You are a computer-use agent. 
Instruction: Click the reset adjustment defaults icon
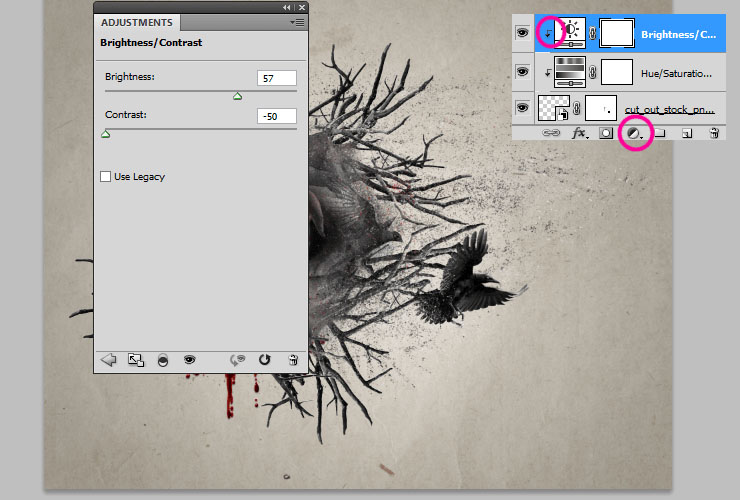(x=265, y=359)
